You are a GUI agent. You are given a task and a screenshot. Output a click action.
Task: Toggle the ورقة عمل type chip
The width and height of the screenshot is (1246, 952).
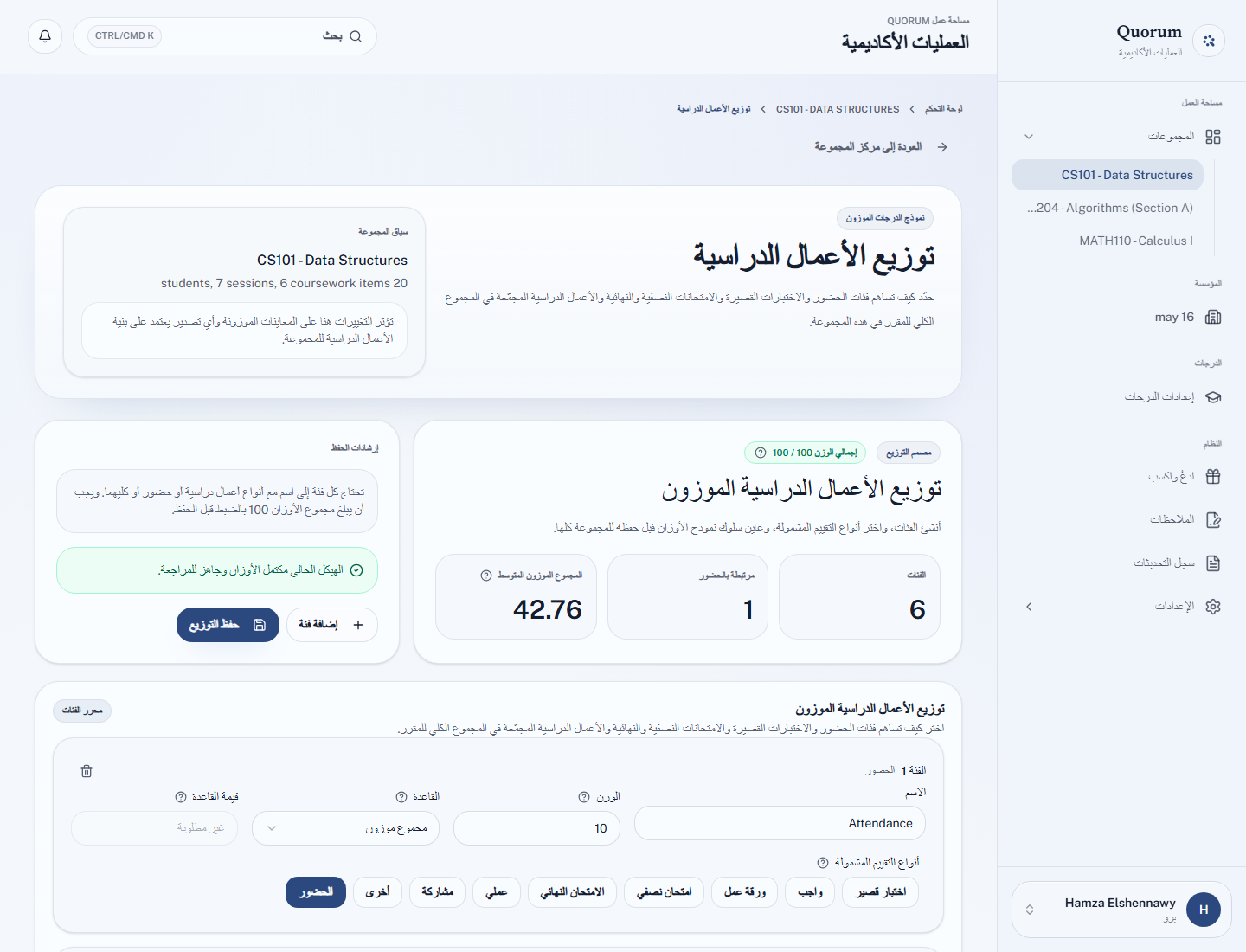744,892
